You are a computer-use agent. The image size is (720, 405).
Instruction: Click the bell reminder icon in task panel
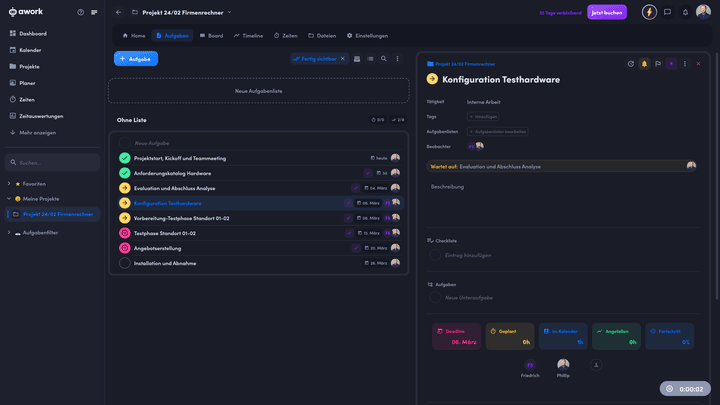[644, 63]
